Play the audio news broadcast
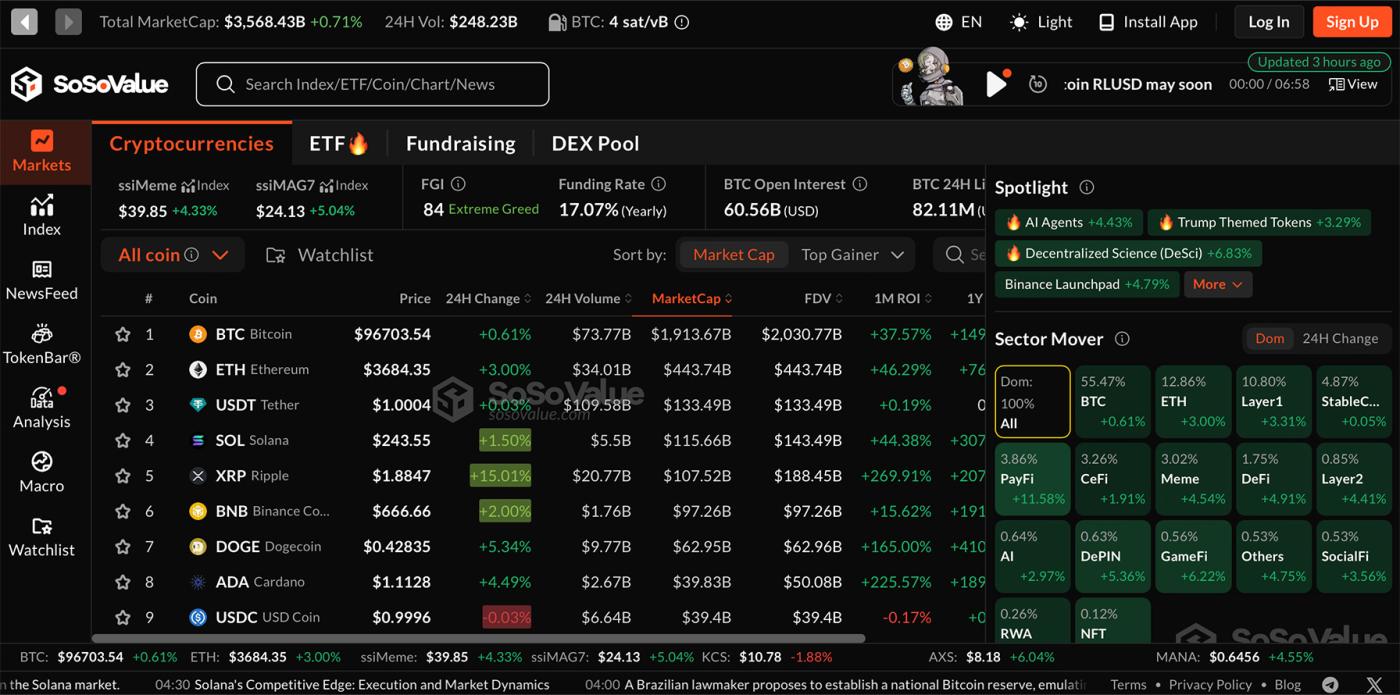Screen dimensions: 1400x695 (995, 84)
